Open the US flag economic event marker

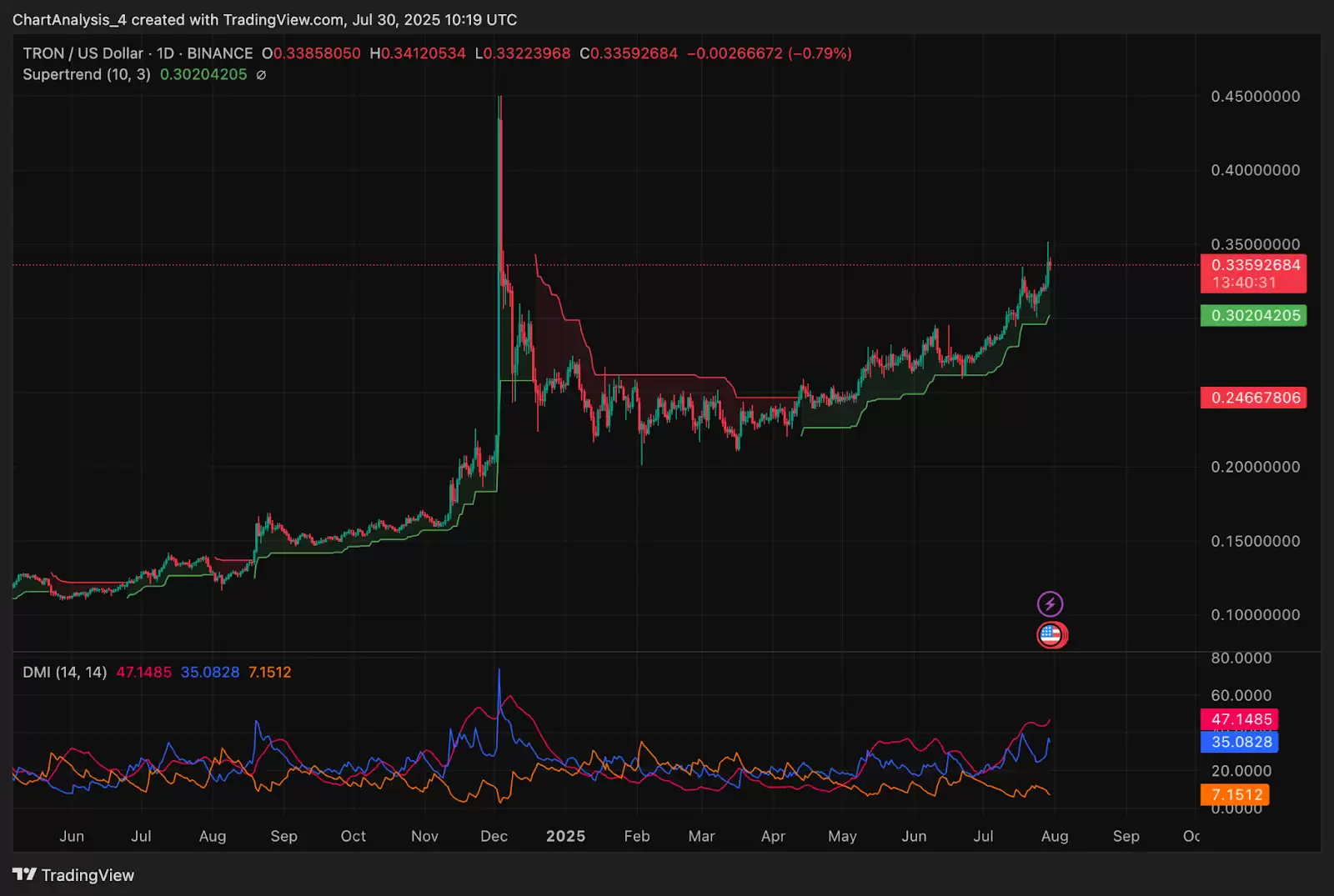(1051, 633)
